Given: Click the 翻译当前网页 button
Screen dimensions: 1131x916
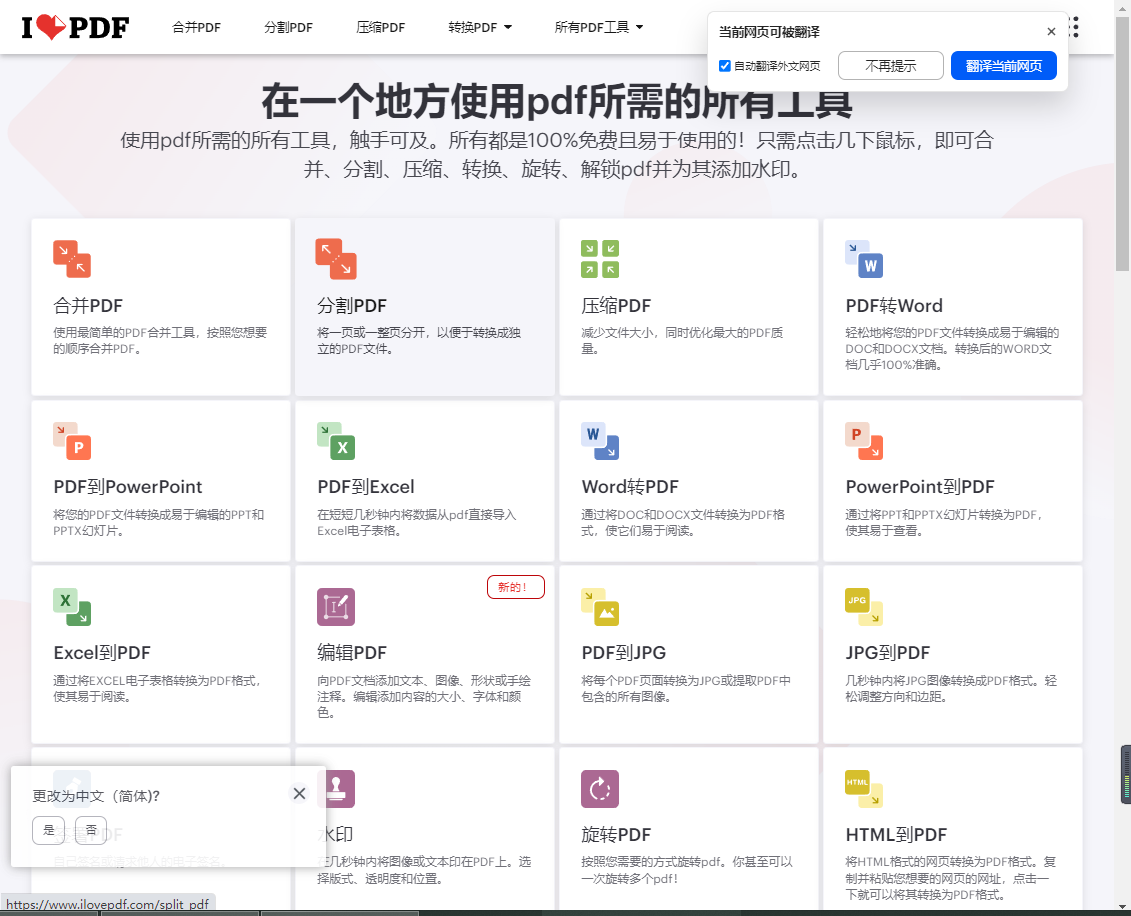Looking at the screenshot, I should tap(1003, 66).
